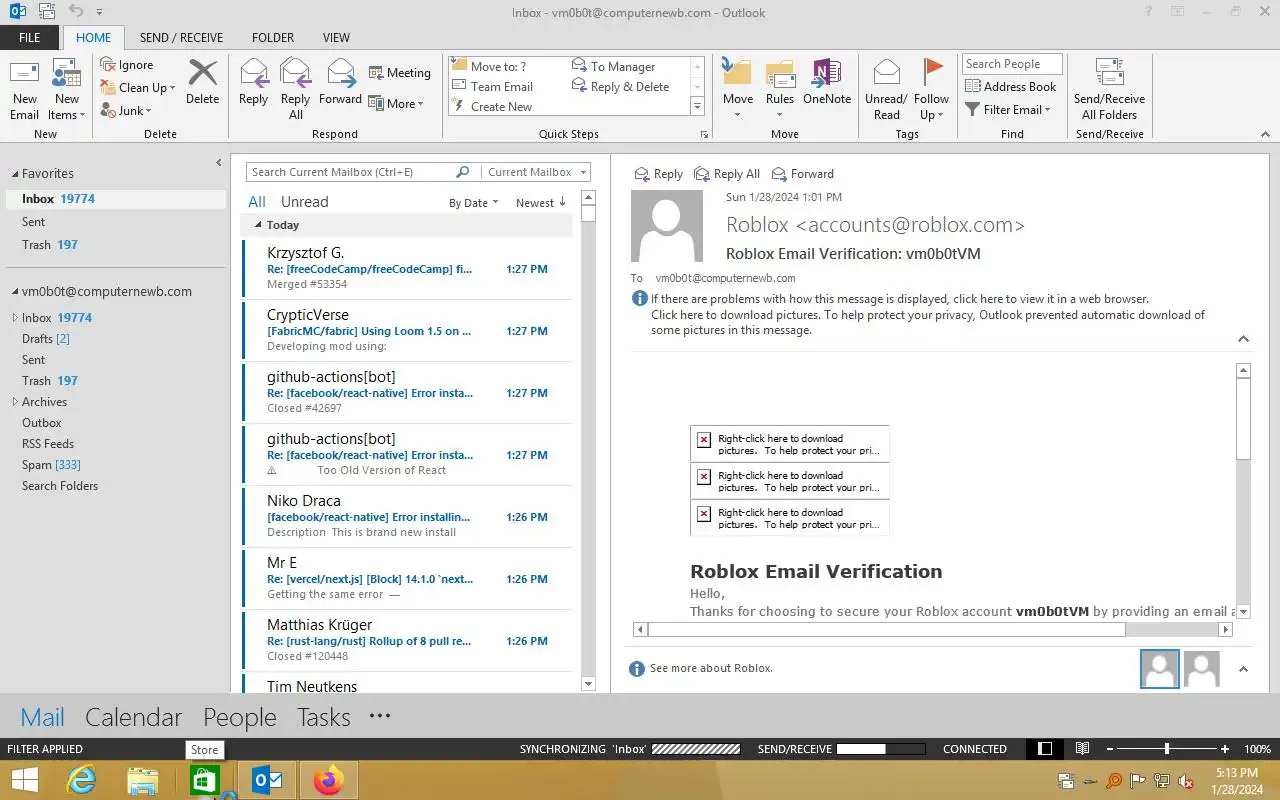The image size is (1280, 800).
Task: Open the email from Niko Draca
Action: point(407,516)
